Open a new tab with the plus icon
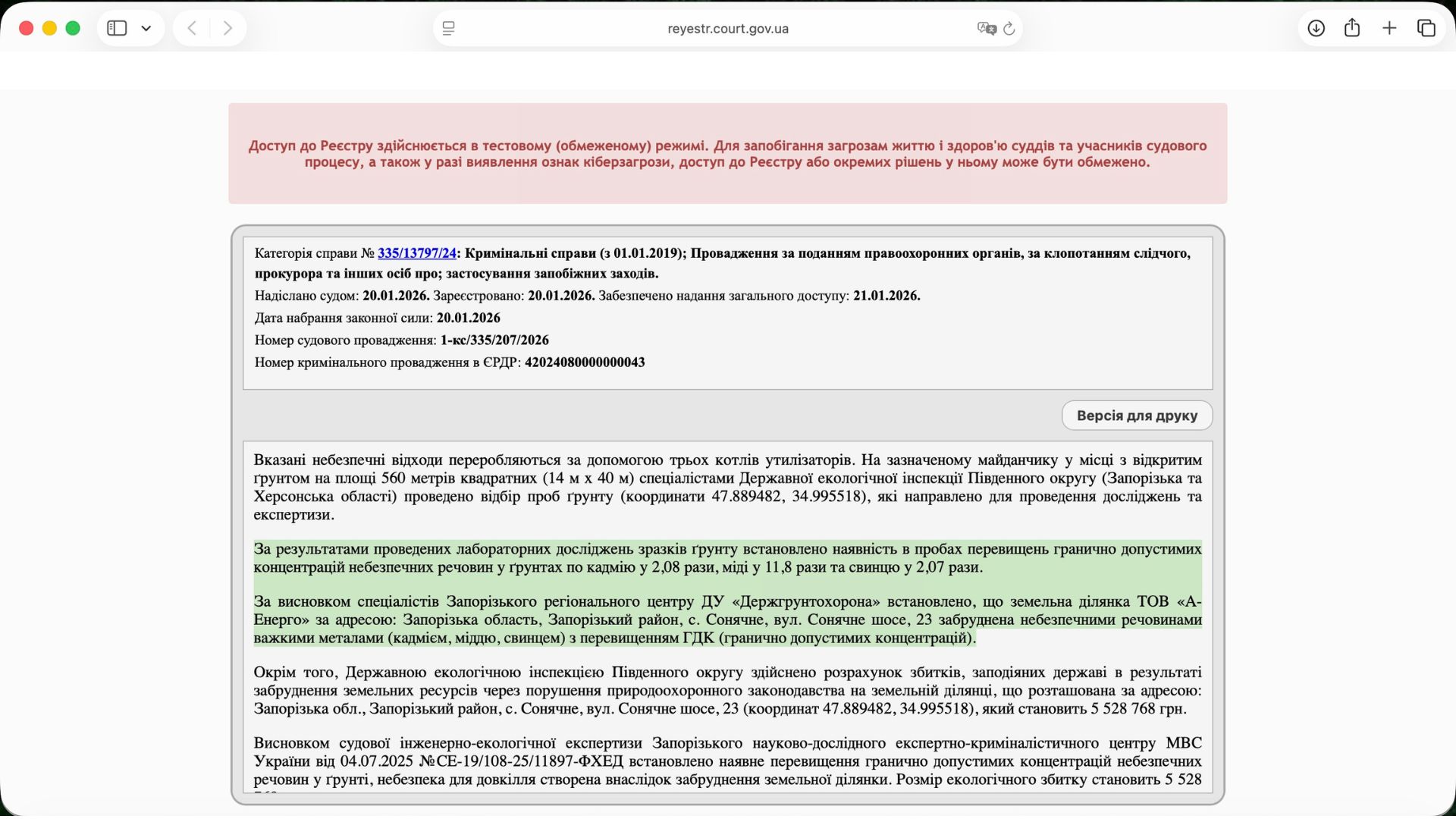The width and height of the screenshot is (1456, 819). click(x=1389, y=28)
